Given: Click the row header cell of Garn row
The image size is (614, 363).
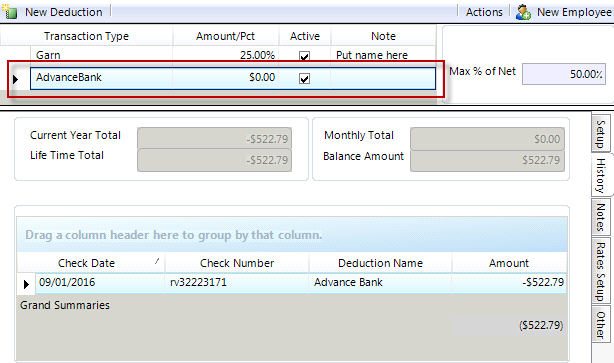Looking at the screenshot, I should (x=16, y=55).
